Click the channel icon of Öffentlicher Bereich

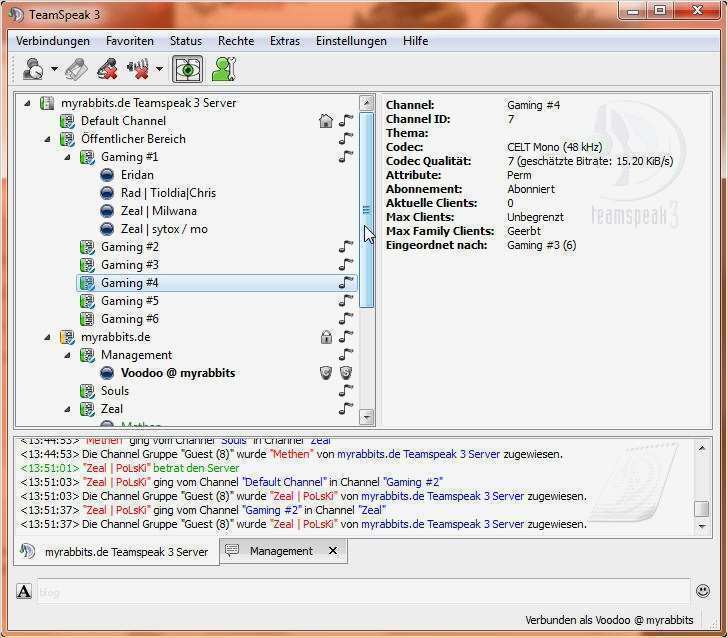67,139
